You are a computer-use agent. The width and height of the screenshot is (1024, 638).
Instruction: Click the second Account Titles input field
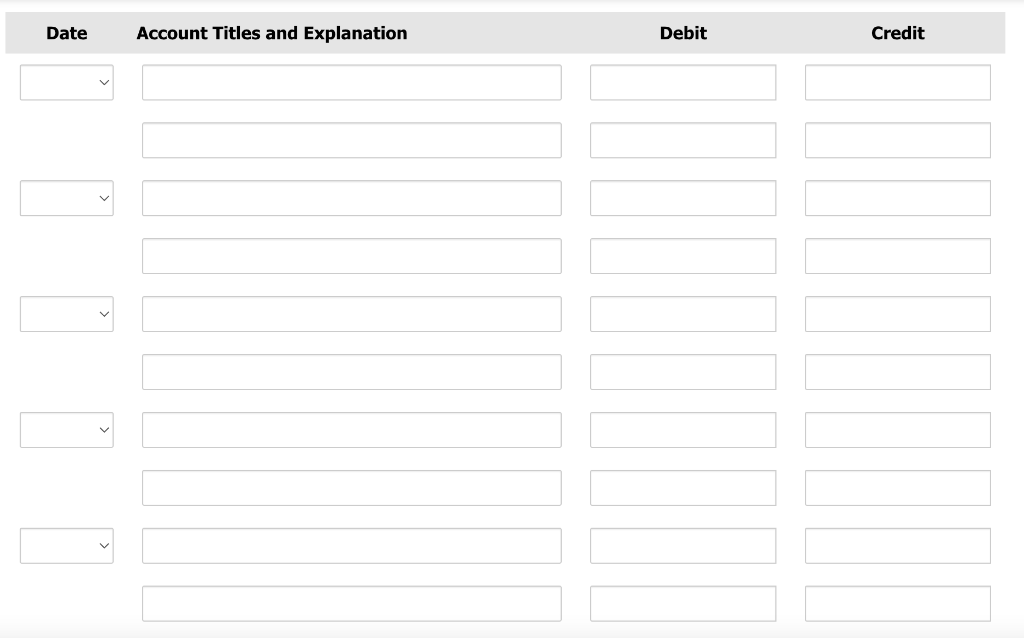coord(352,140)
